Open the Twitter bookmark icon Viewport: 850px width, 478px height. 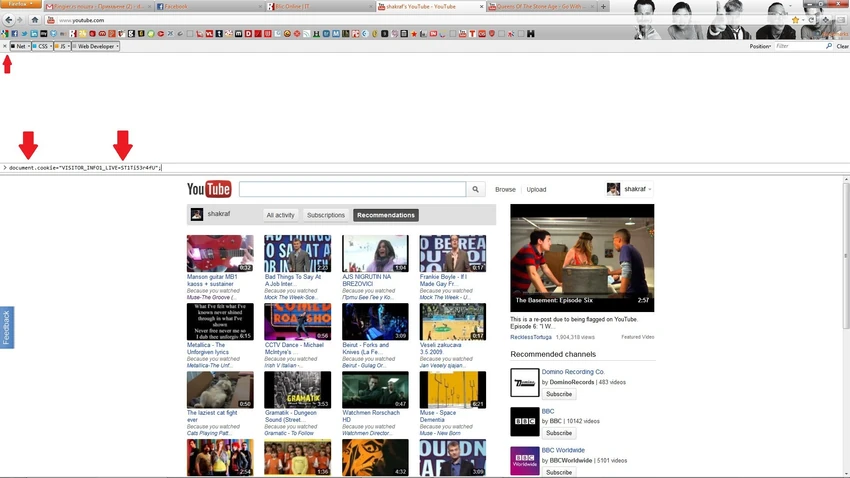[x=24, y=34]
